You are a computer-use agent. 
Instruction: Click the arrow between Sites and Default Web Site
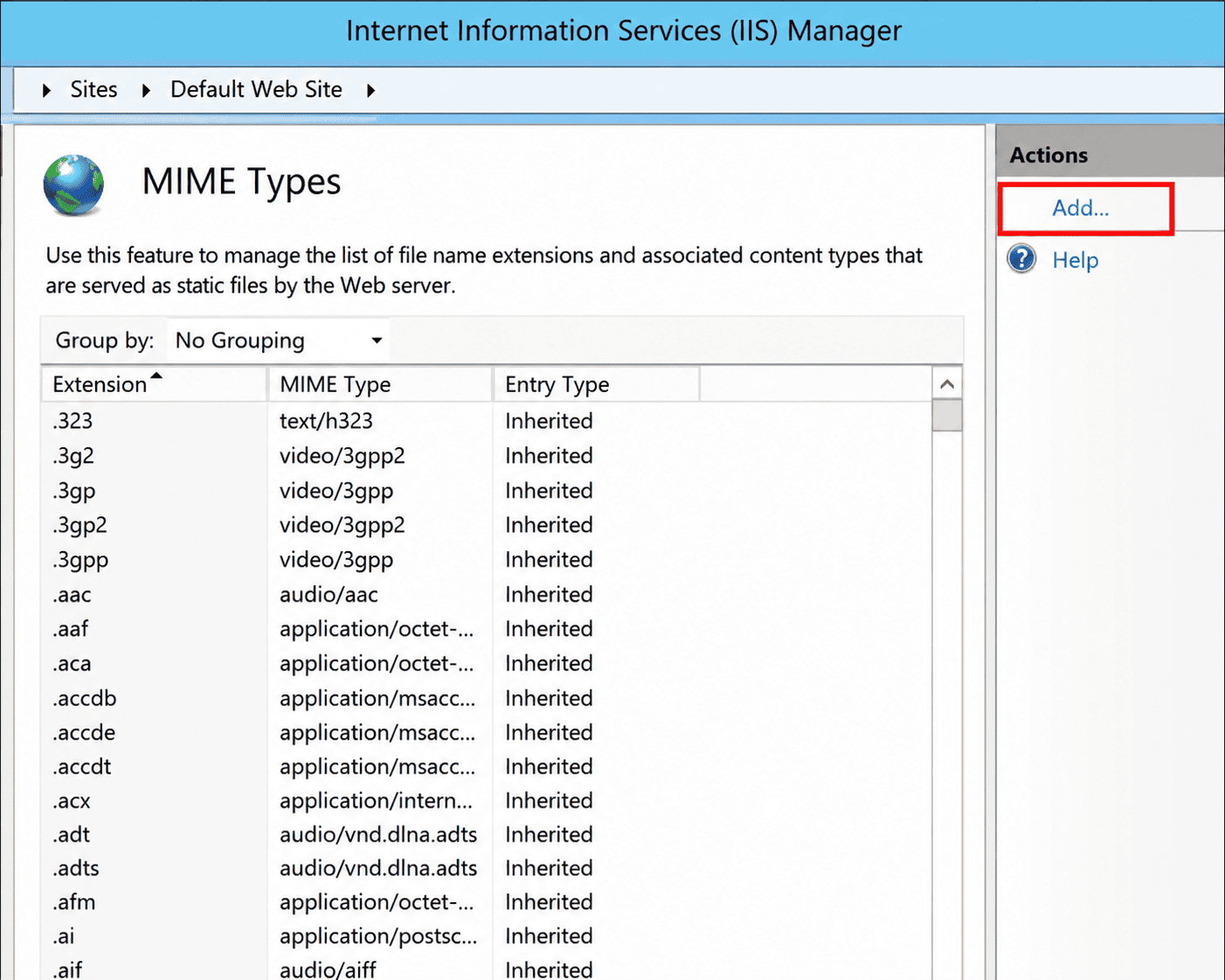(x=146, y=90)
